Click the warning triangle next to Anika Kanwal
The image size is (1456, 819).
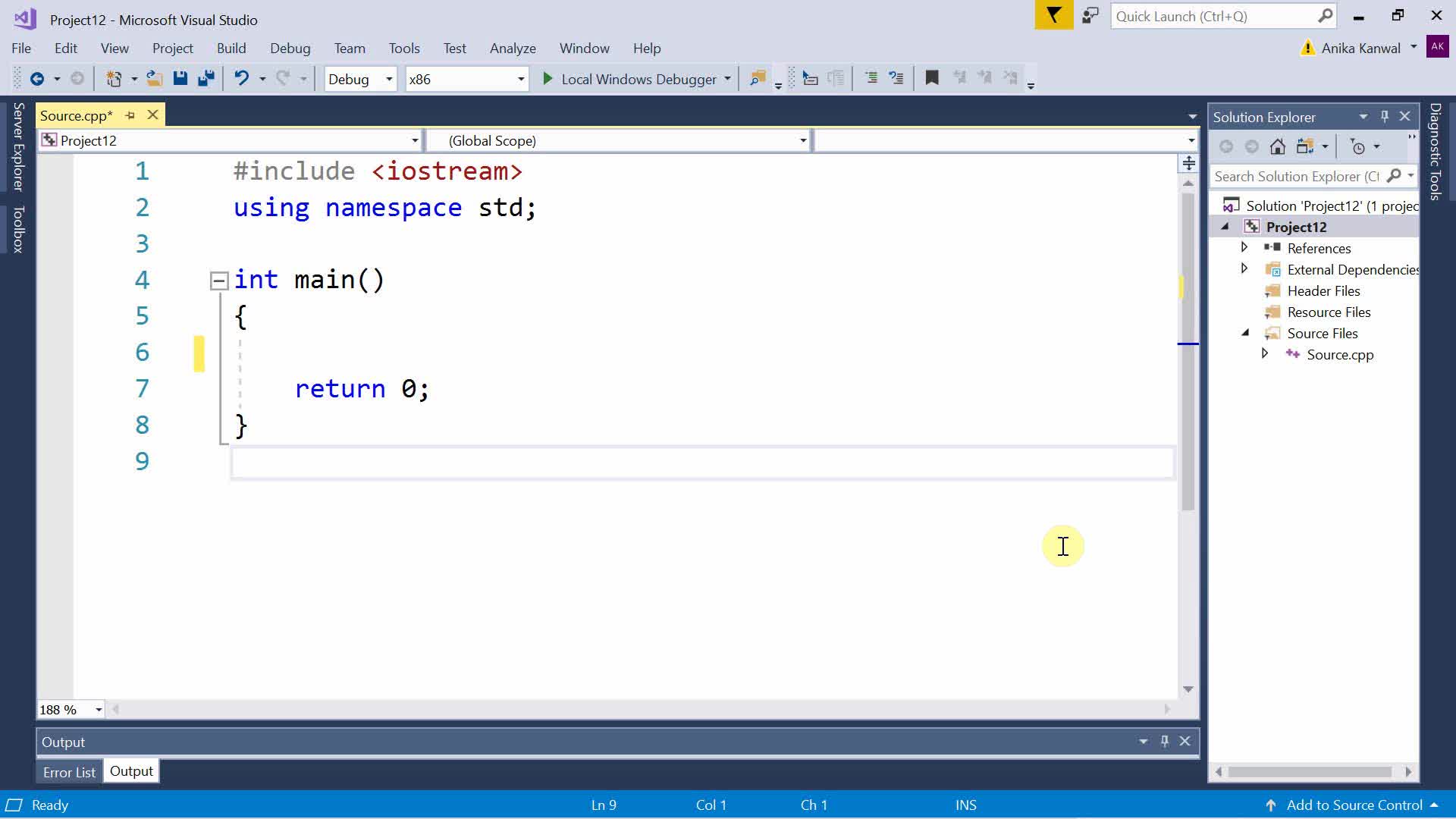(x=1307, y=48)
